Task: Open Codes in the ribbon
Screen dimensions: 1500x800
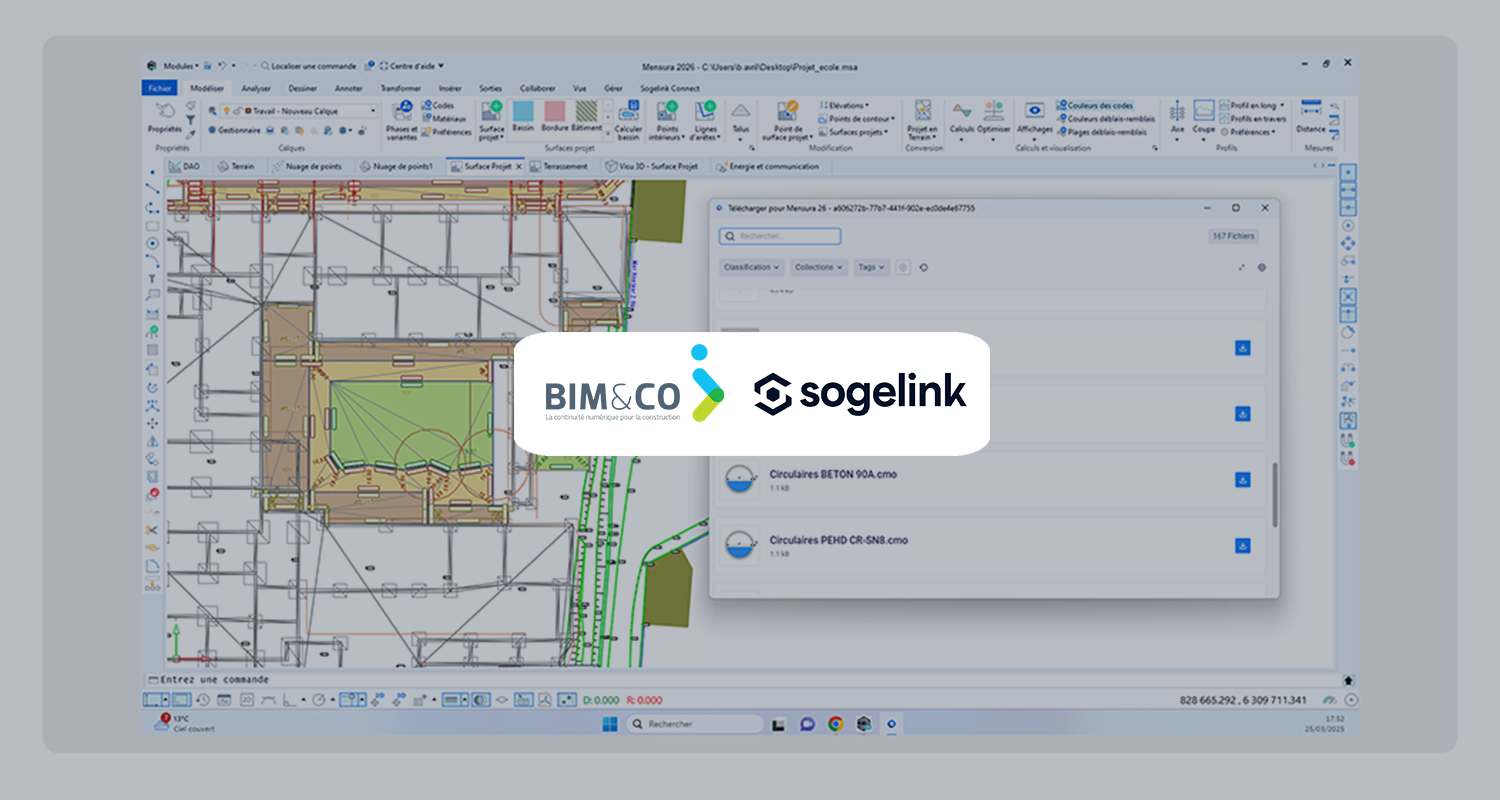Action: click(x=439, y=105)
